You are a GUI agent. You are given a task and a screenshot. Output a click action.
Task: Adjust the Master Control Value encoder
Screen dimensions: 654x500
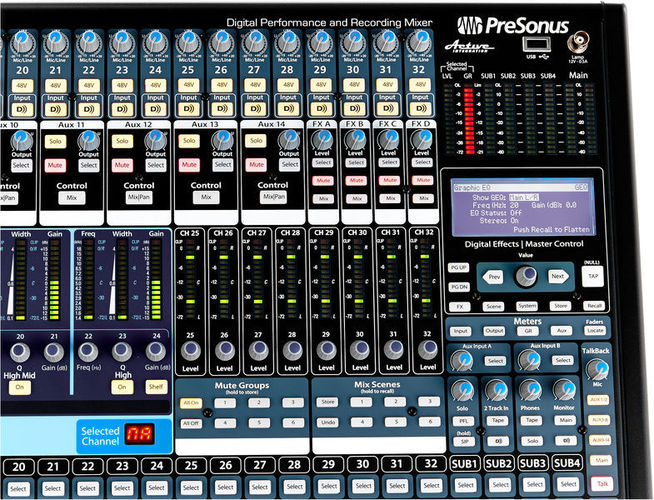(x=526, y=276)
